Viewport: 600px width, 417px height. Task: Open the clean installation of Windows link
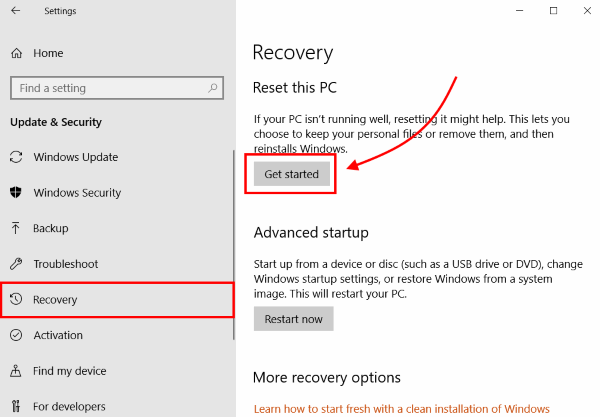click(401, 408)
